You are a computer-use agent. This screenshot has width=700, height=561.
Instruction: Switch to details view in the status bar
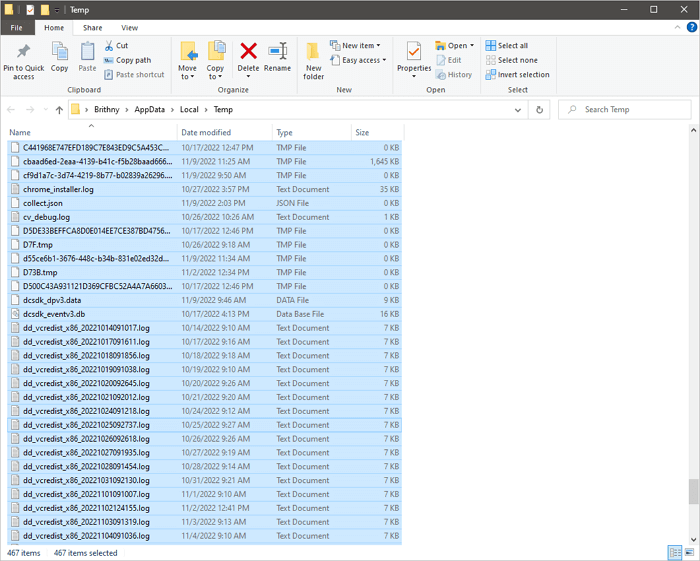[673, 553]
